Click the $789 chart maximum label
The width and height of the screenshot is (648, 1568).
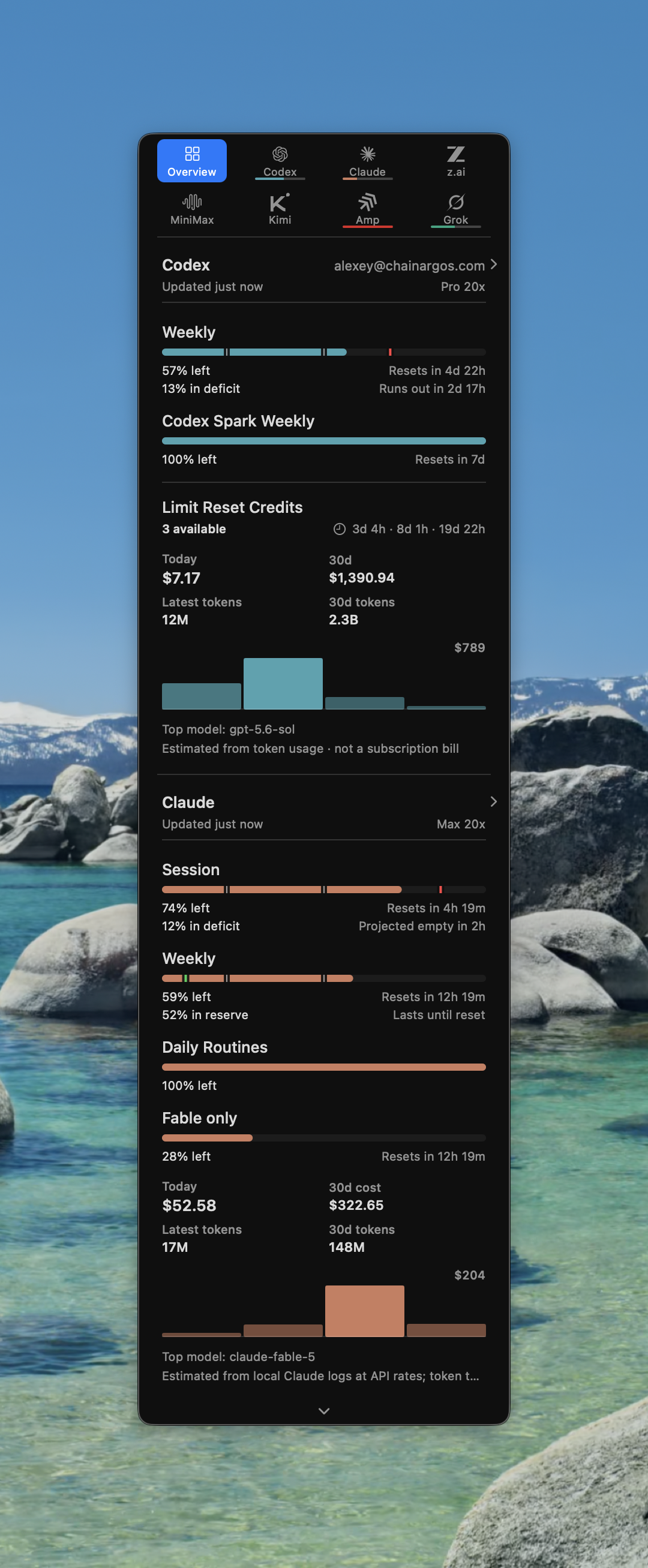click(470, 648)
